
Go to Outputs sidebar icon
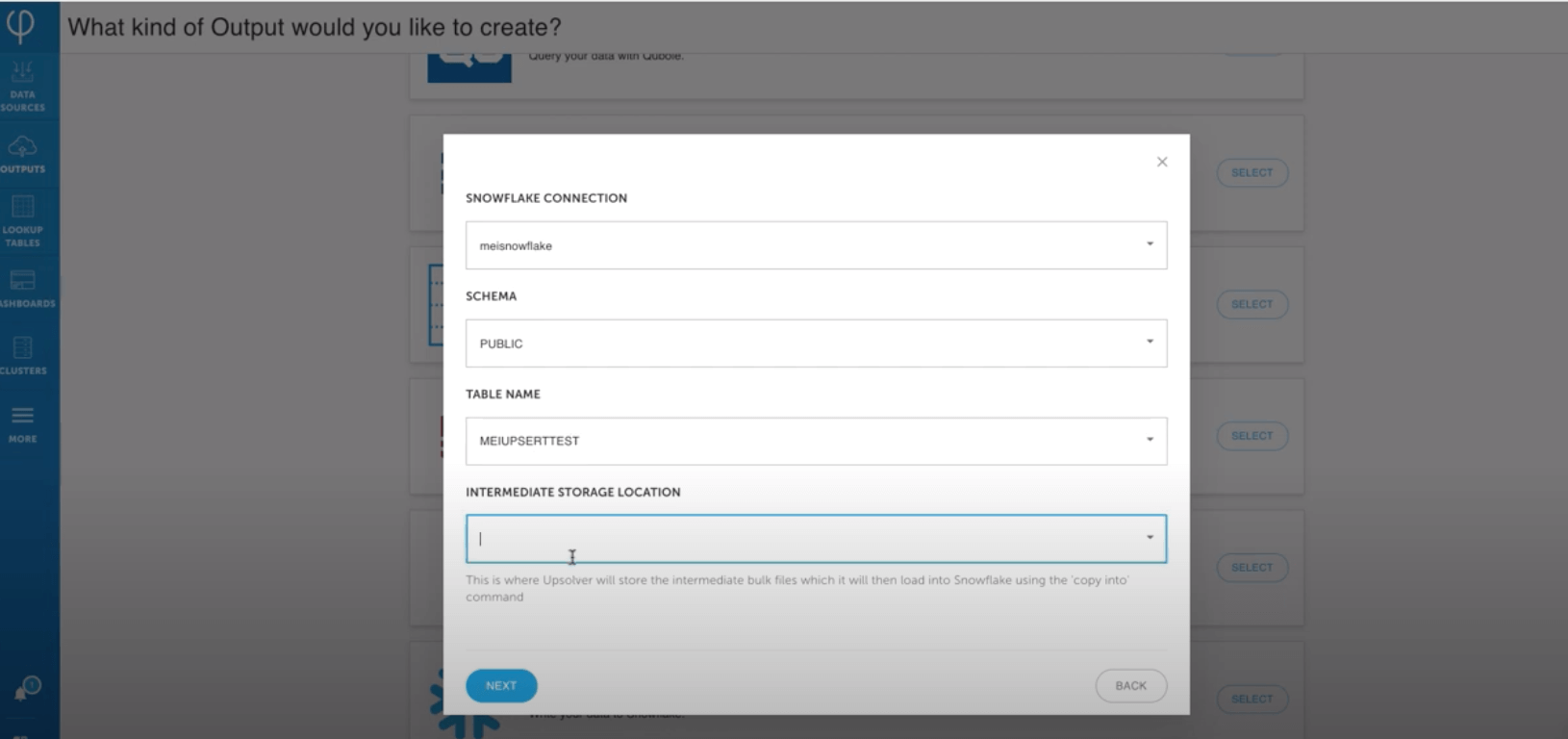[x=22, y=153]
